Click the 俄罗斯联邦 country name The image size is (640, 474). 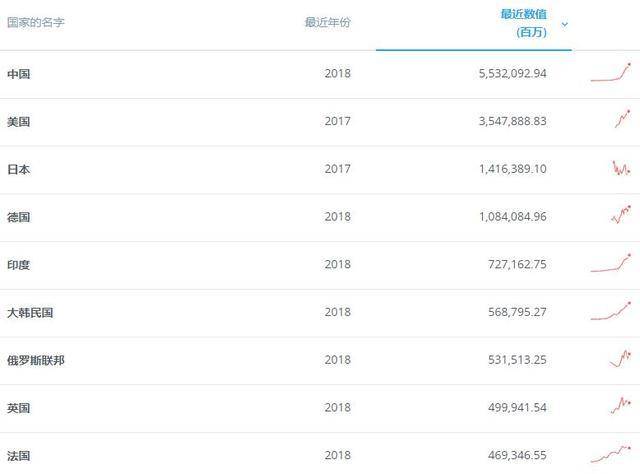(36, 360)
